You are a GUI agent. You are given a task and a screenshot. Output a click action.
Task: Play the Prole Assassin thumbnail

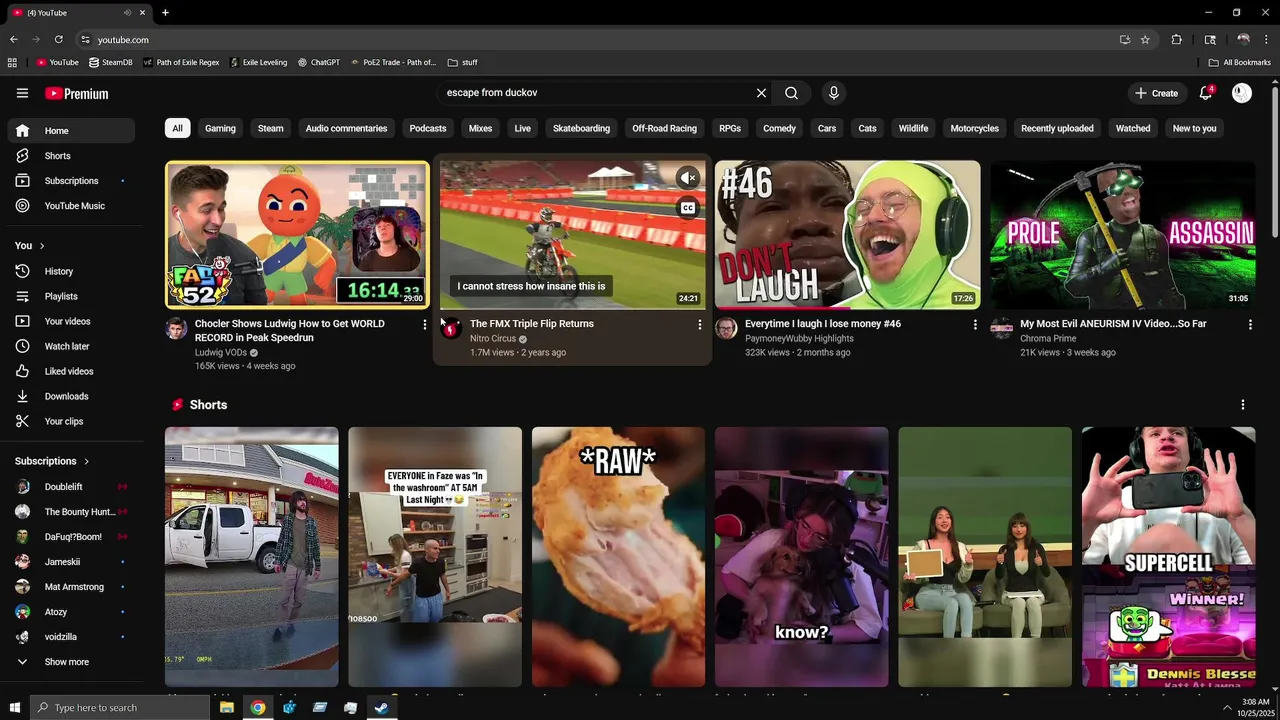[1123, 235]
